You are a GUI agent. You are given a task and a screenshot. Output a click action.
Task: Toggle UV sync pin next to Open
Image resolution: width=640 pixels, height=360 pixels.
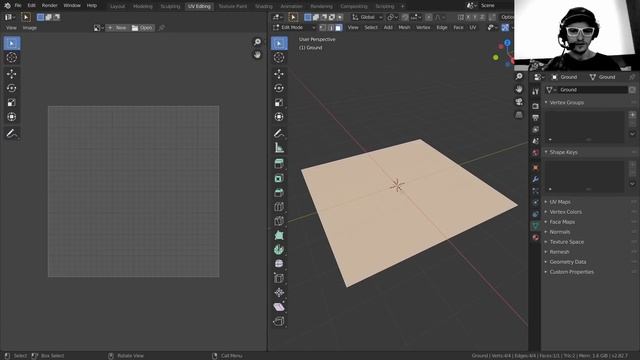pos(162,28)
